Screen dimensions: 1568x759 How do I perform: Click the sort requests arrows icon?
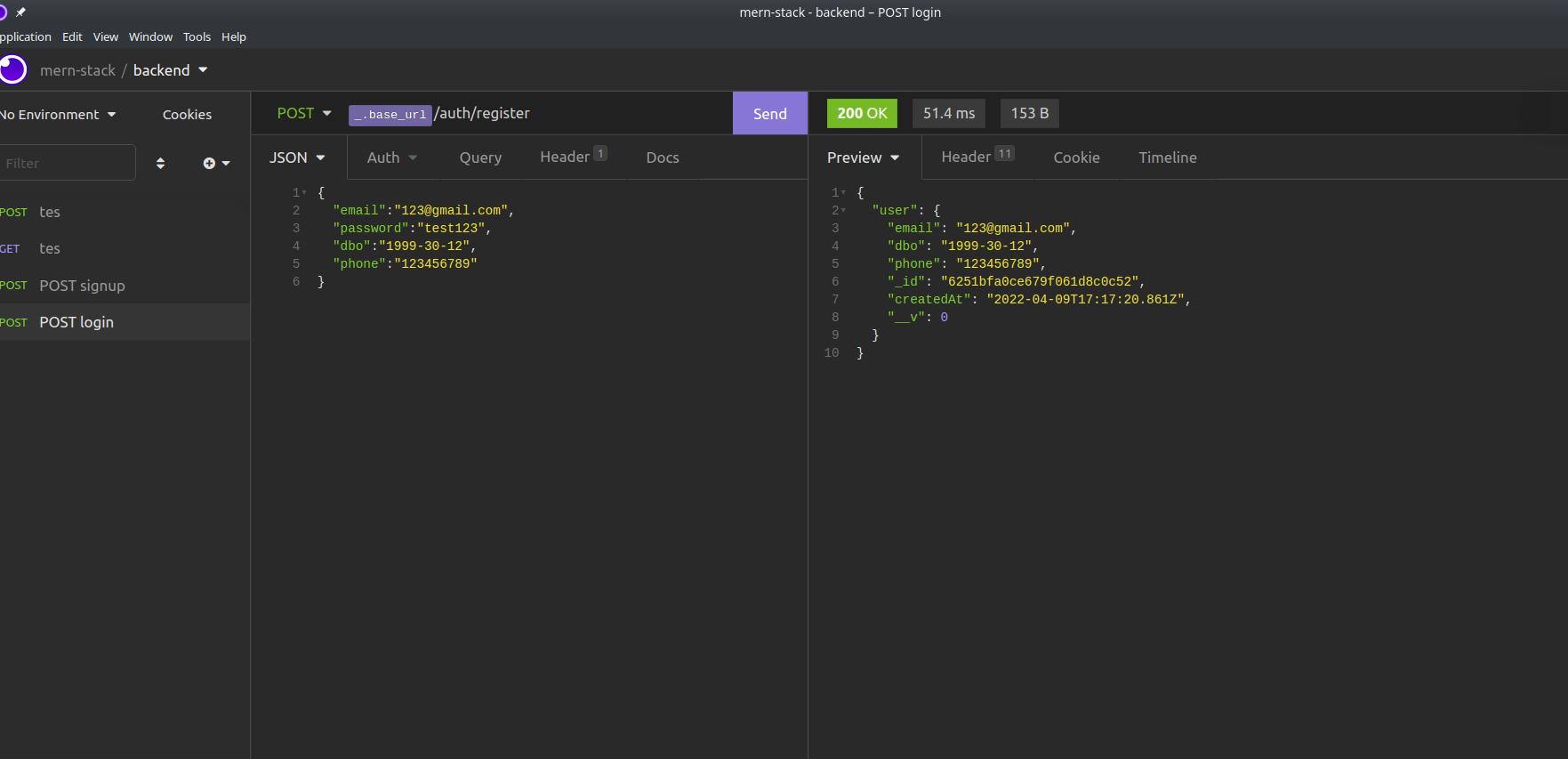click(160, 163)
